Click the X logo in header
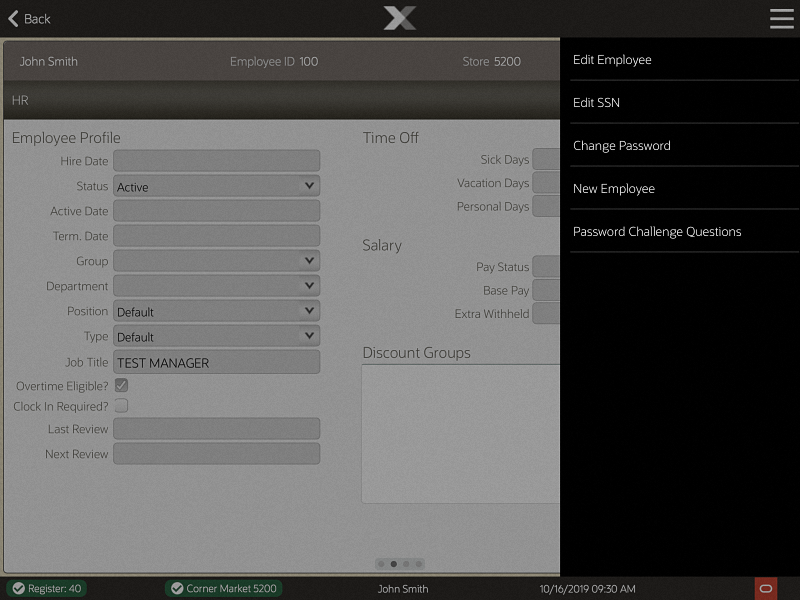 [400, 18]
